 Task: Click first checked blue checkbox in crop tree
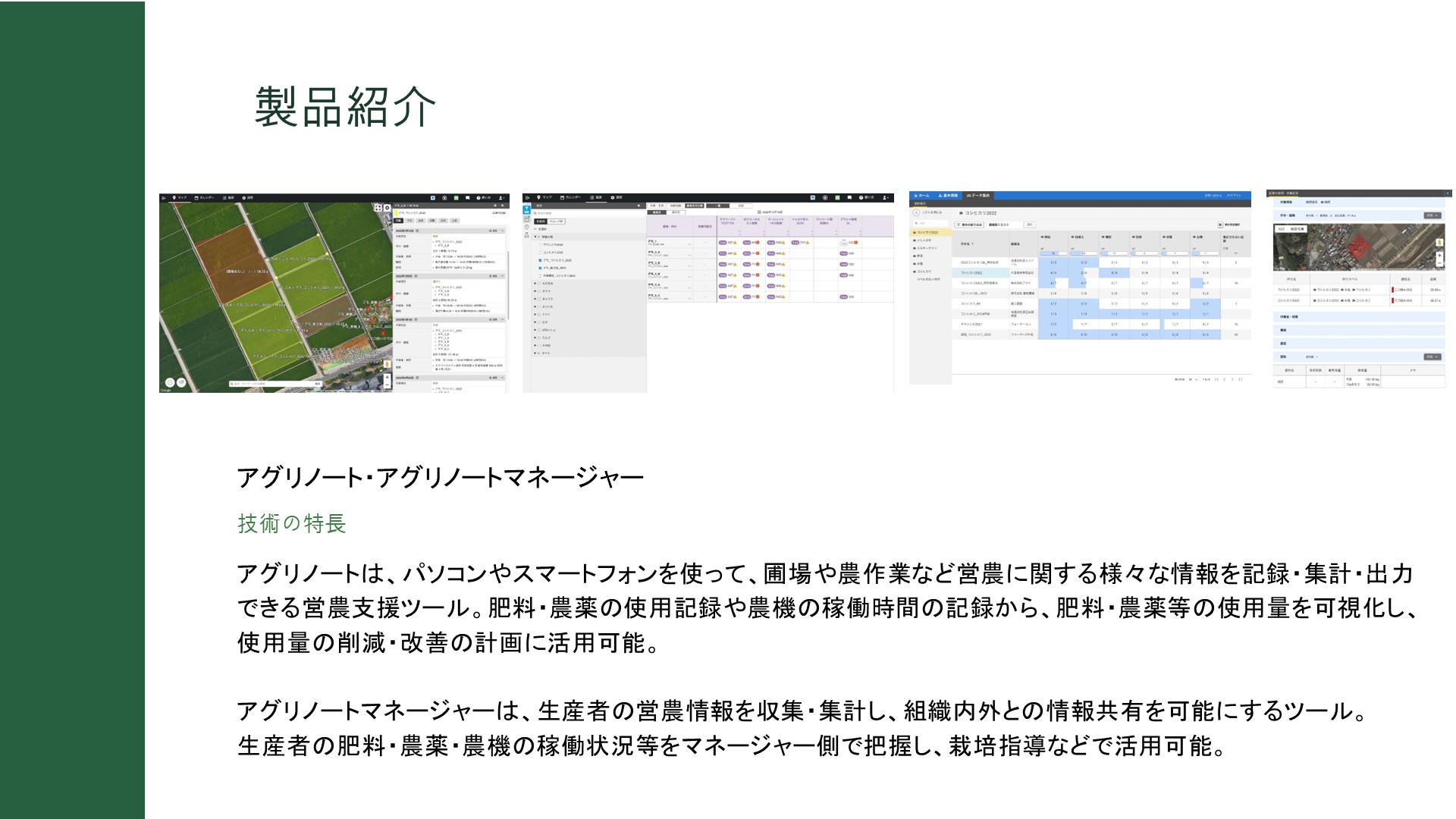pyautogui.click(x=540, y=260)
